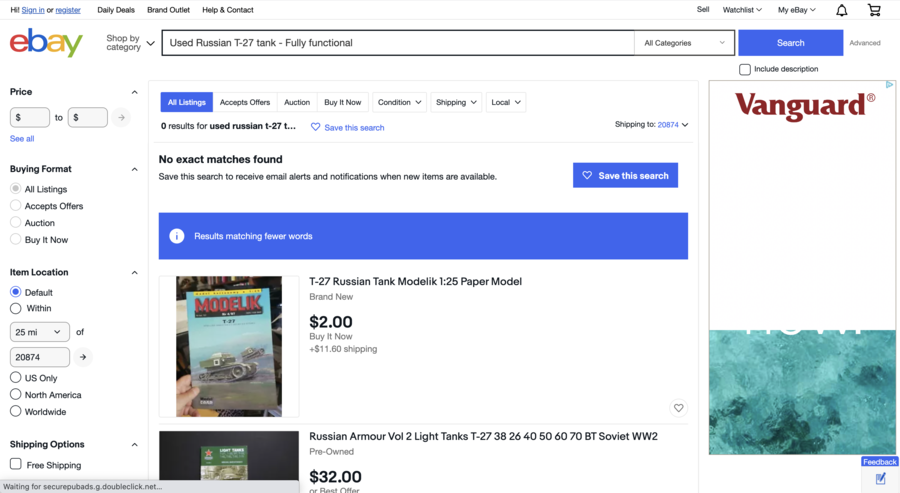The height and width of the screenshot is (493, 900).
Task: Switch to the All Listings tab
Action: [187, 102]
